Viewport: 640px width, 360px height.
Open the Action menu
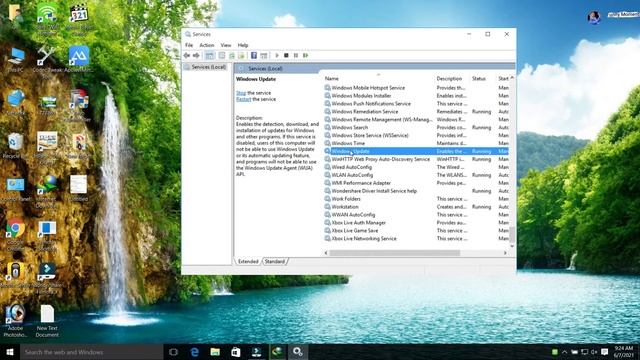click(x=207, y=45)
